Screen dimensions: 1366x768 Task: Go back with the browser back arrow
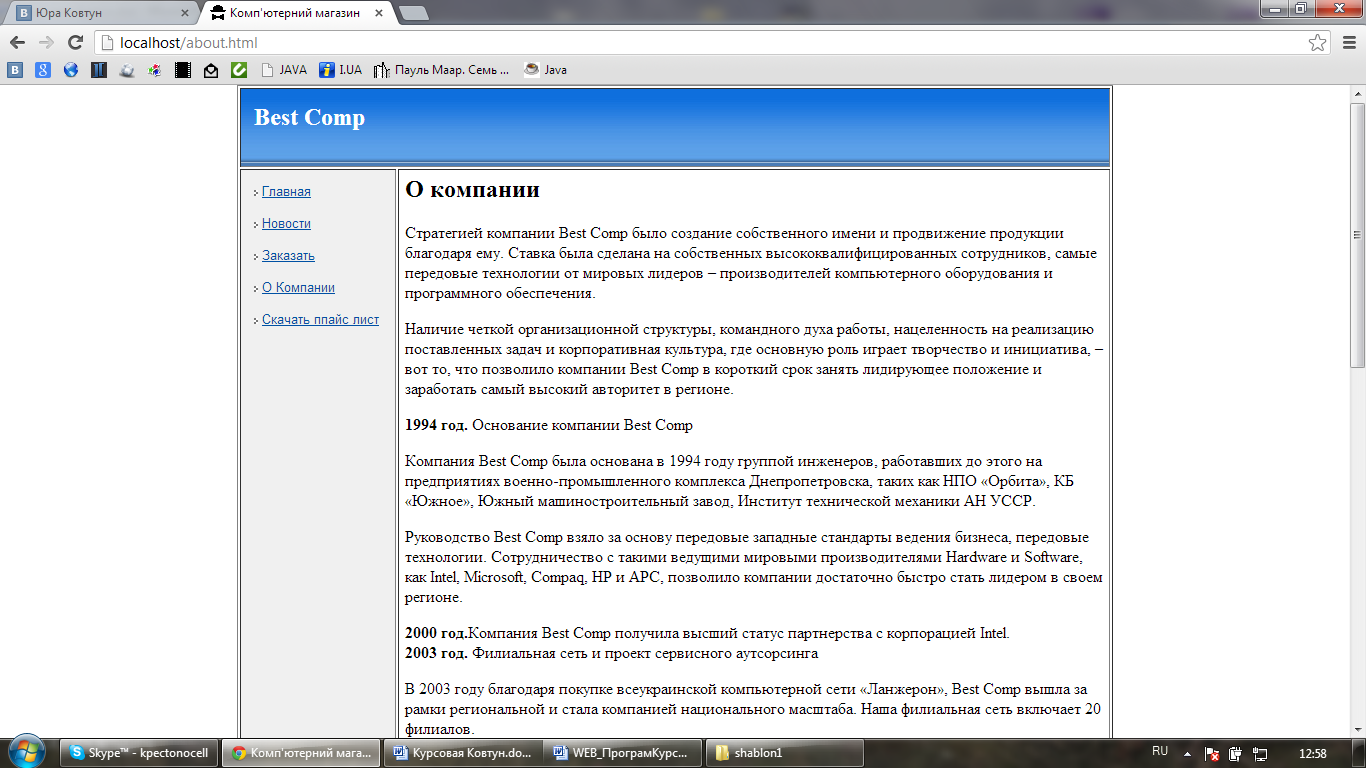pyautogui.click(x=17, y=42)
